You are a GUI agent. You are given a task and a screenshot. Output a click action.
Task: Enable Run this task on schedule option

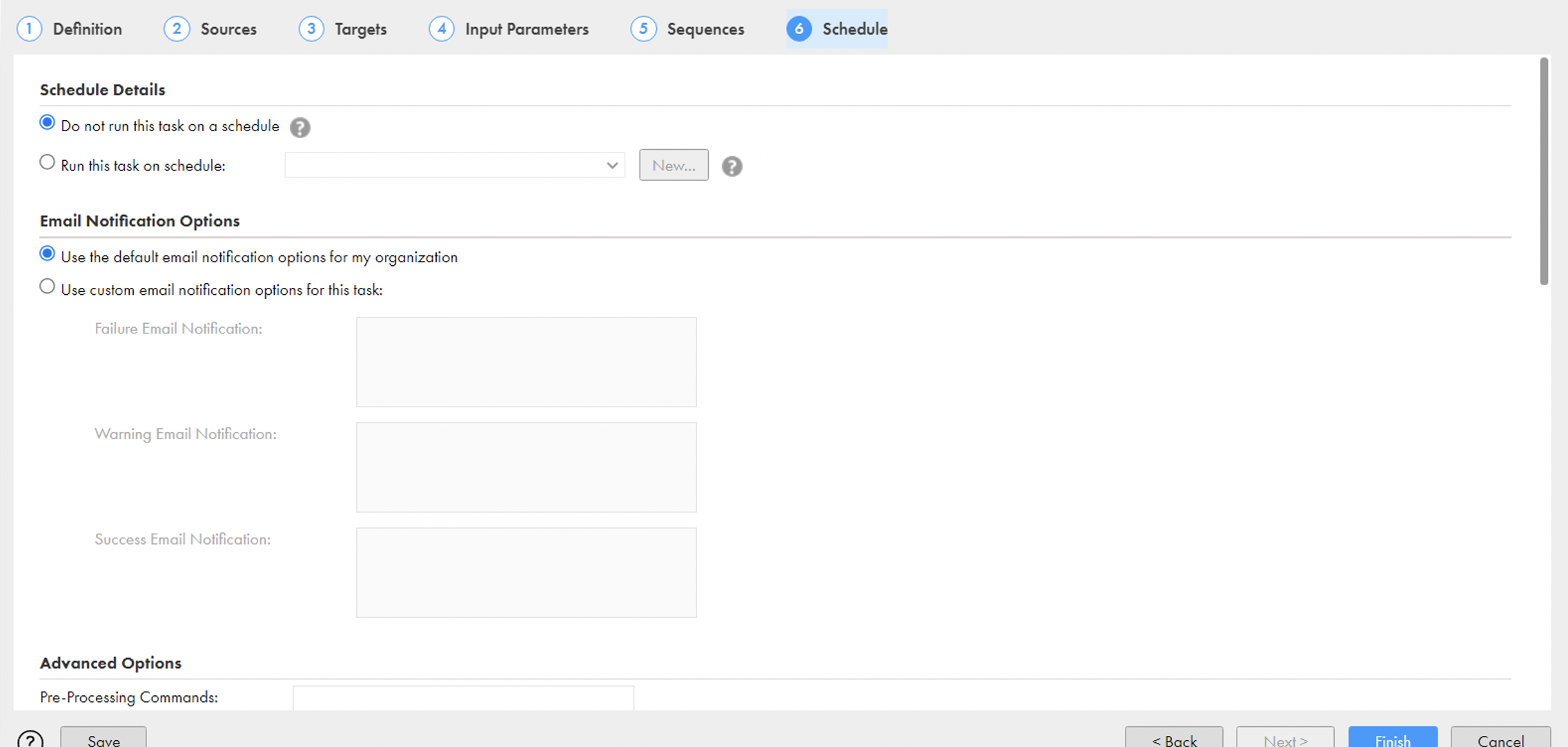tap(47, 164)
